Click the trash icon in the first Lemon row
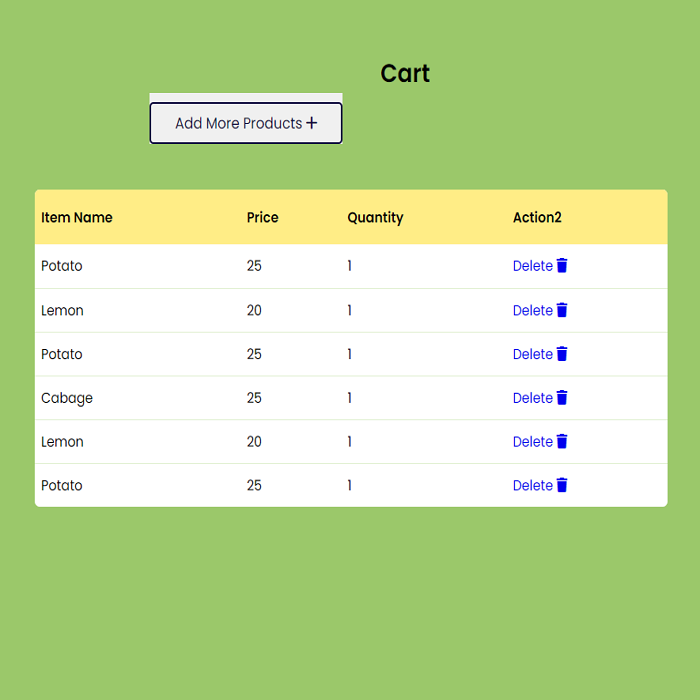The width and height of the screenshot is (700, 700). coord(562,310)
